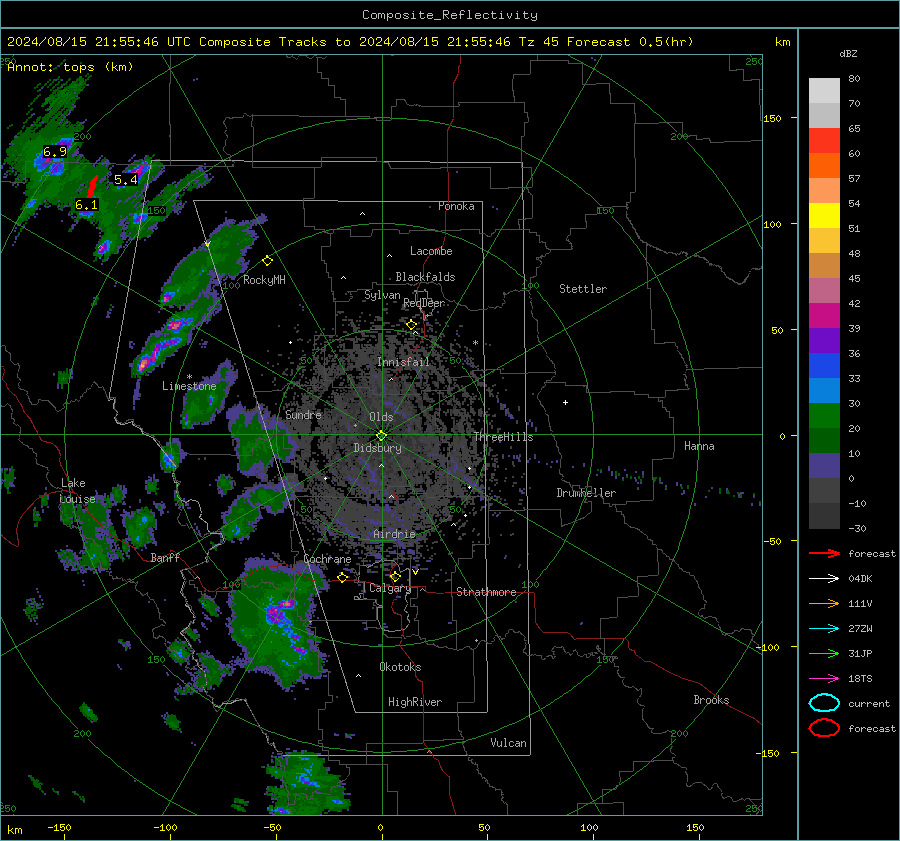Click the blue 36 dBZ color swatch
This screenshot has height=841, width=900.
click(824, 365)
